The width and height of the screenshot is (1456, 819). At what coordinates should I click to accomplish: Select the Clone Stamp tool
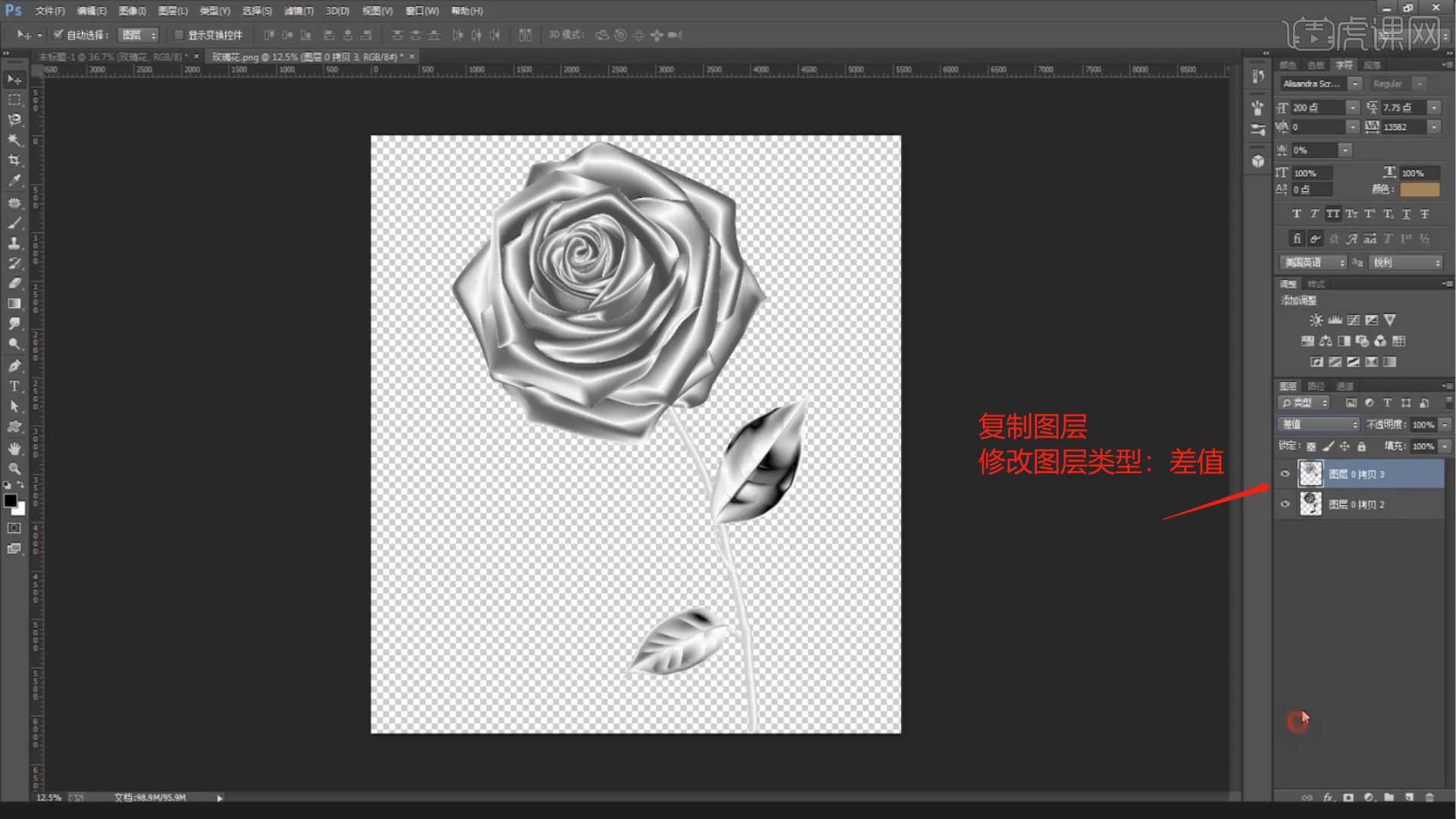(14, 243)
